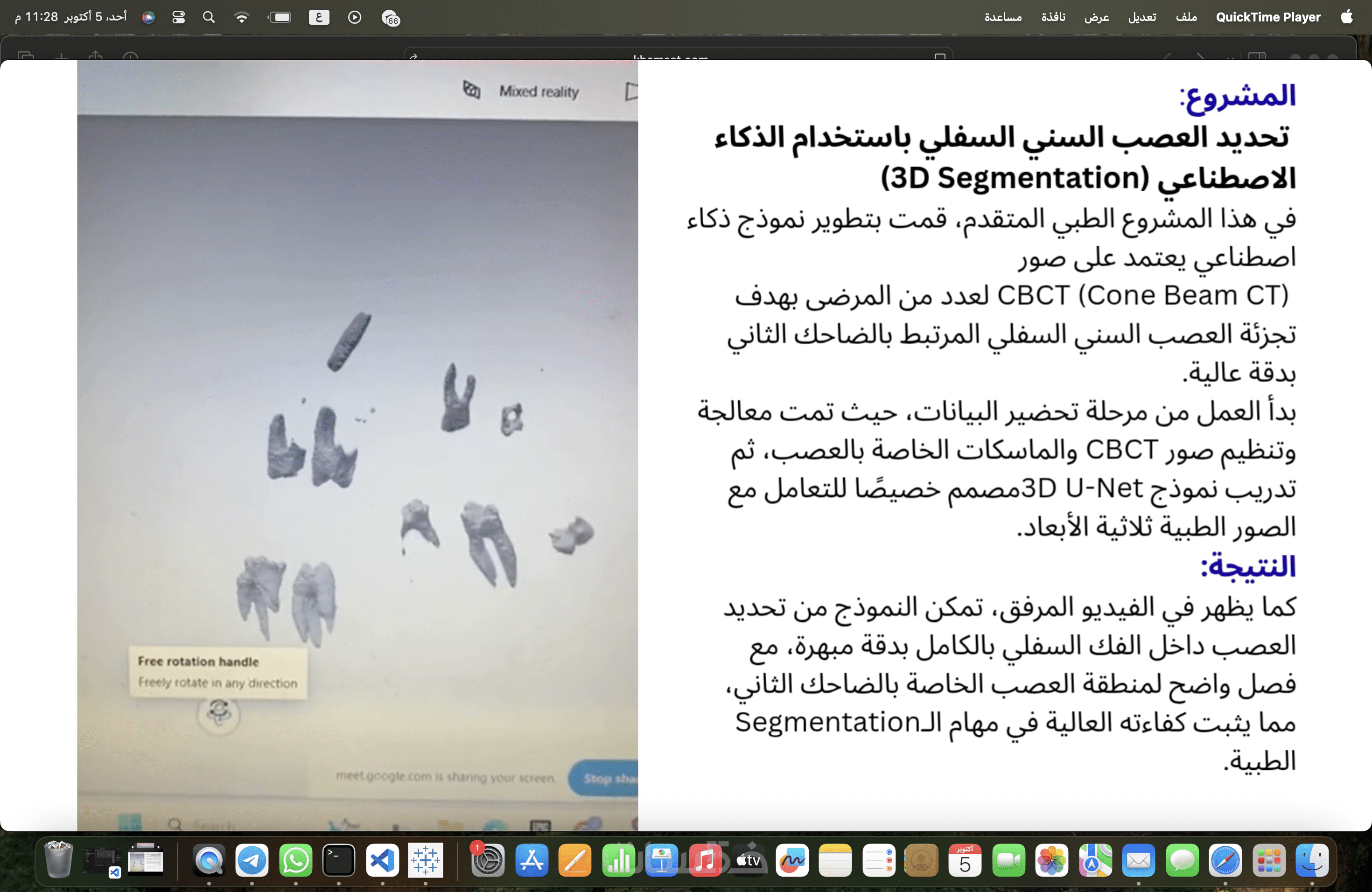Open the Trash in the Dock
Viewport: 1372px width, 892px height.
coord(58,860)
